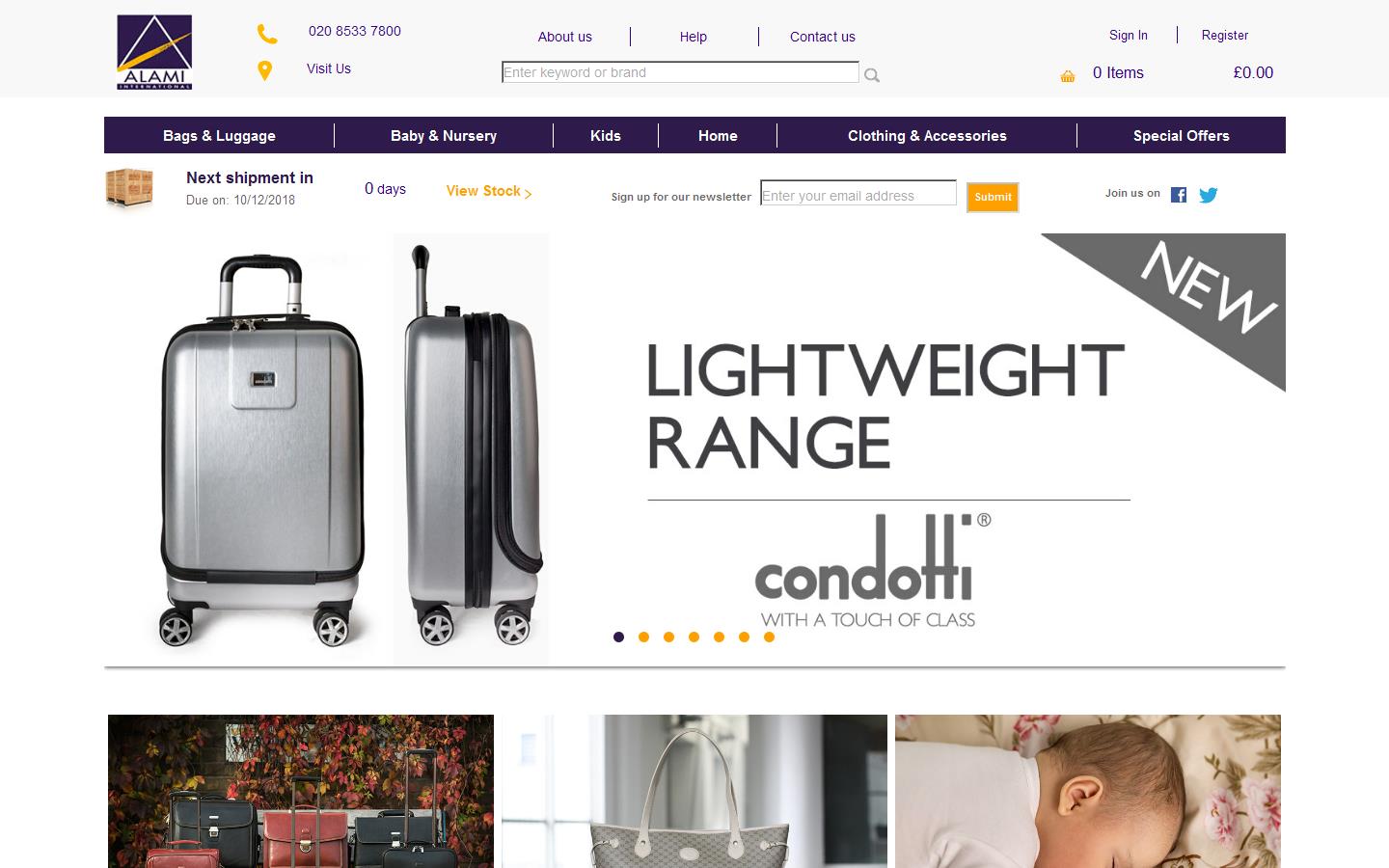Click the keyword or brand search field

tap(680, 72)
